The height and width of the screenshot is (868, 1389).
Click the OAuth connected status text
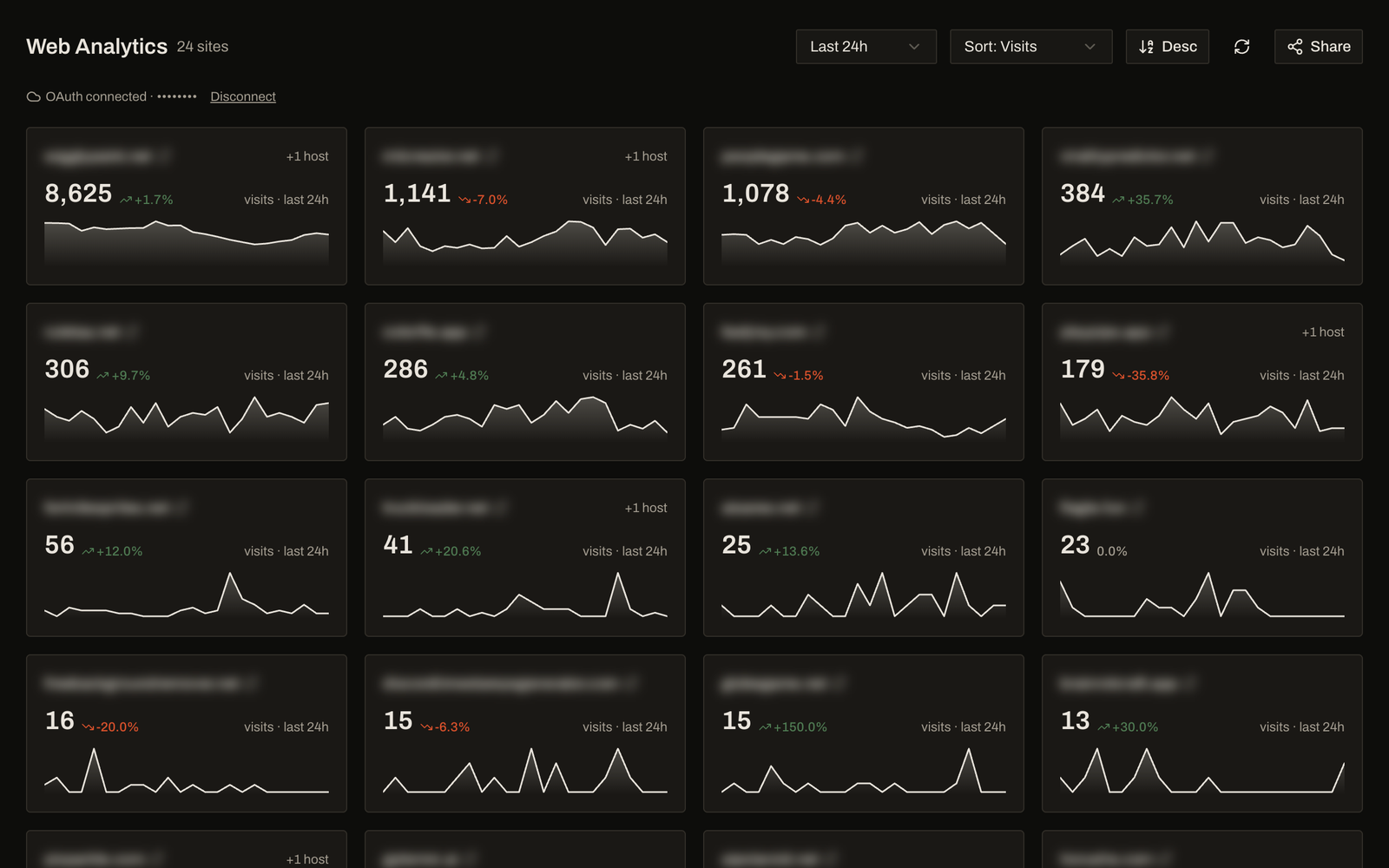[96, 96]
